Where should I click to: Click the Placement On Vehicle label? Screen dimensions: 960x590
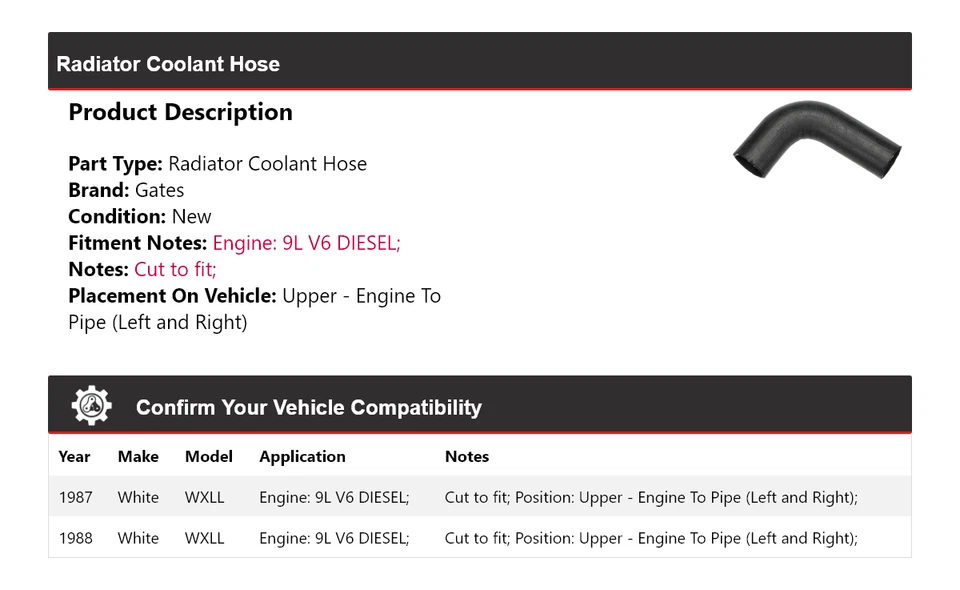click(x=172, y=296)
